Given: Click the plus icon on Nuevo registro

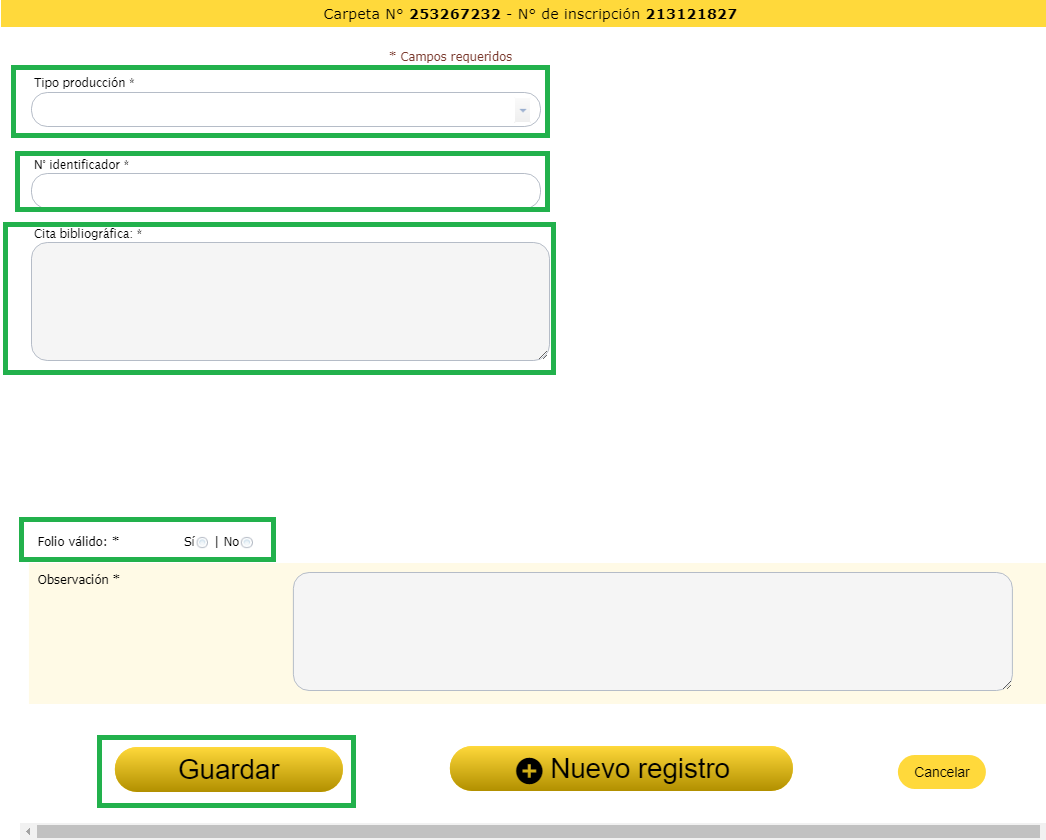Looking at the screenshot, I should point(529,770).
